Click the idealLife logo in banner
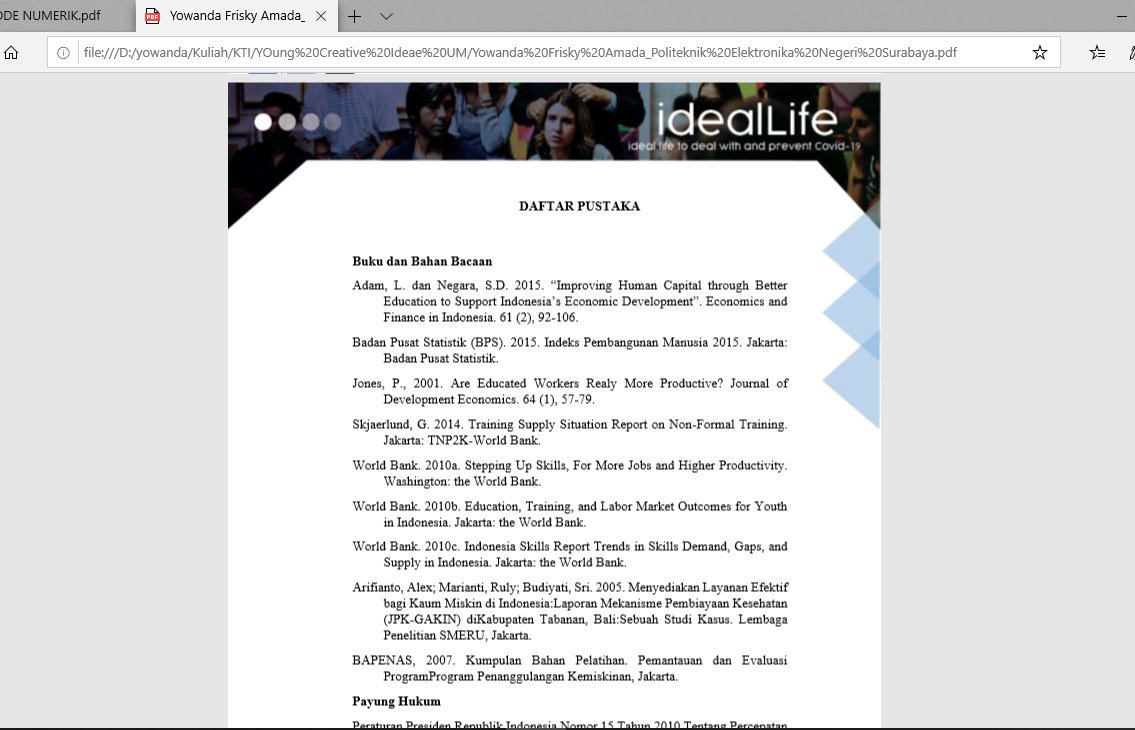 click(747, 119)
